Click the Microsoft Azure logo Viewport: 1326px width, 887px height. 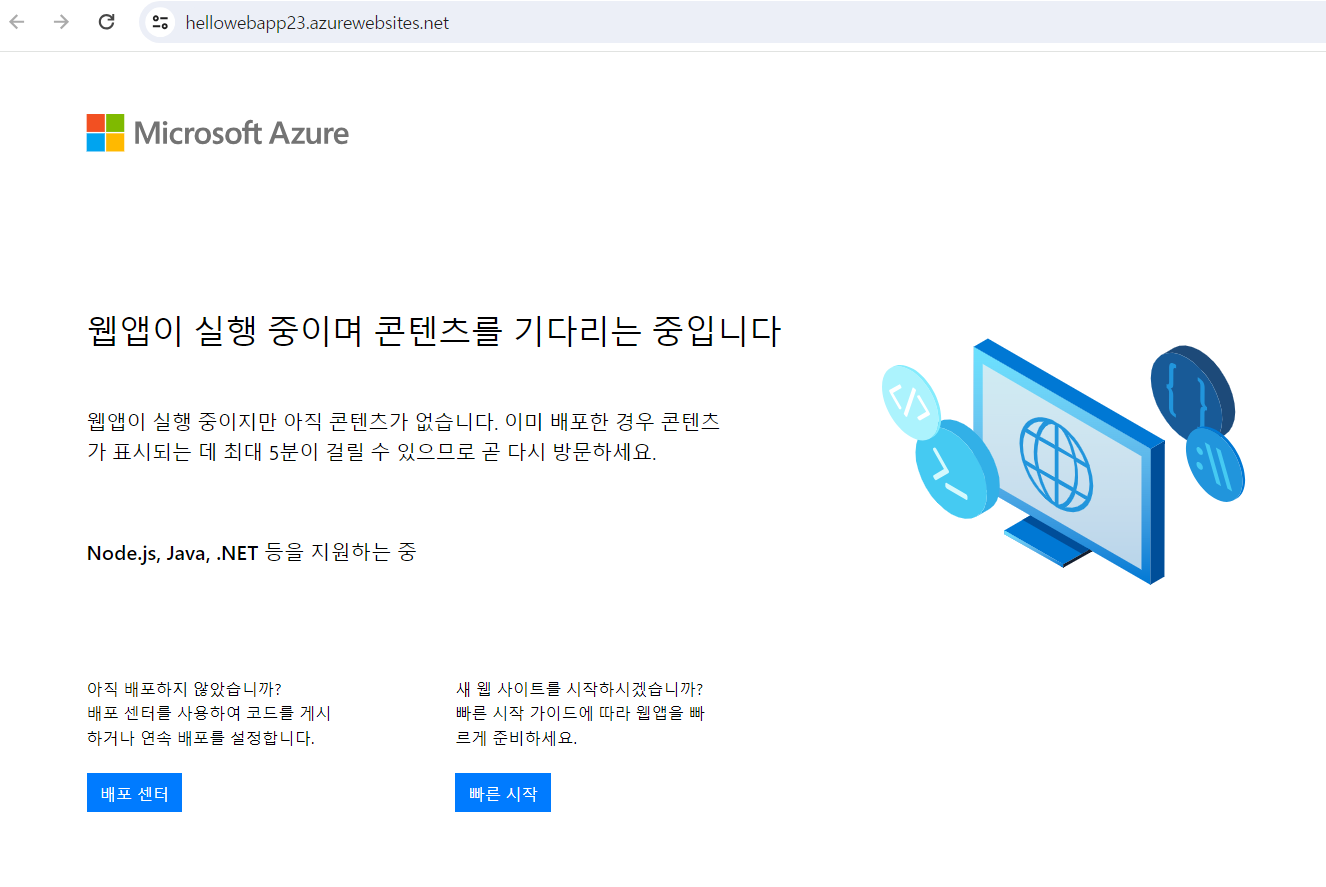point(218,133)
